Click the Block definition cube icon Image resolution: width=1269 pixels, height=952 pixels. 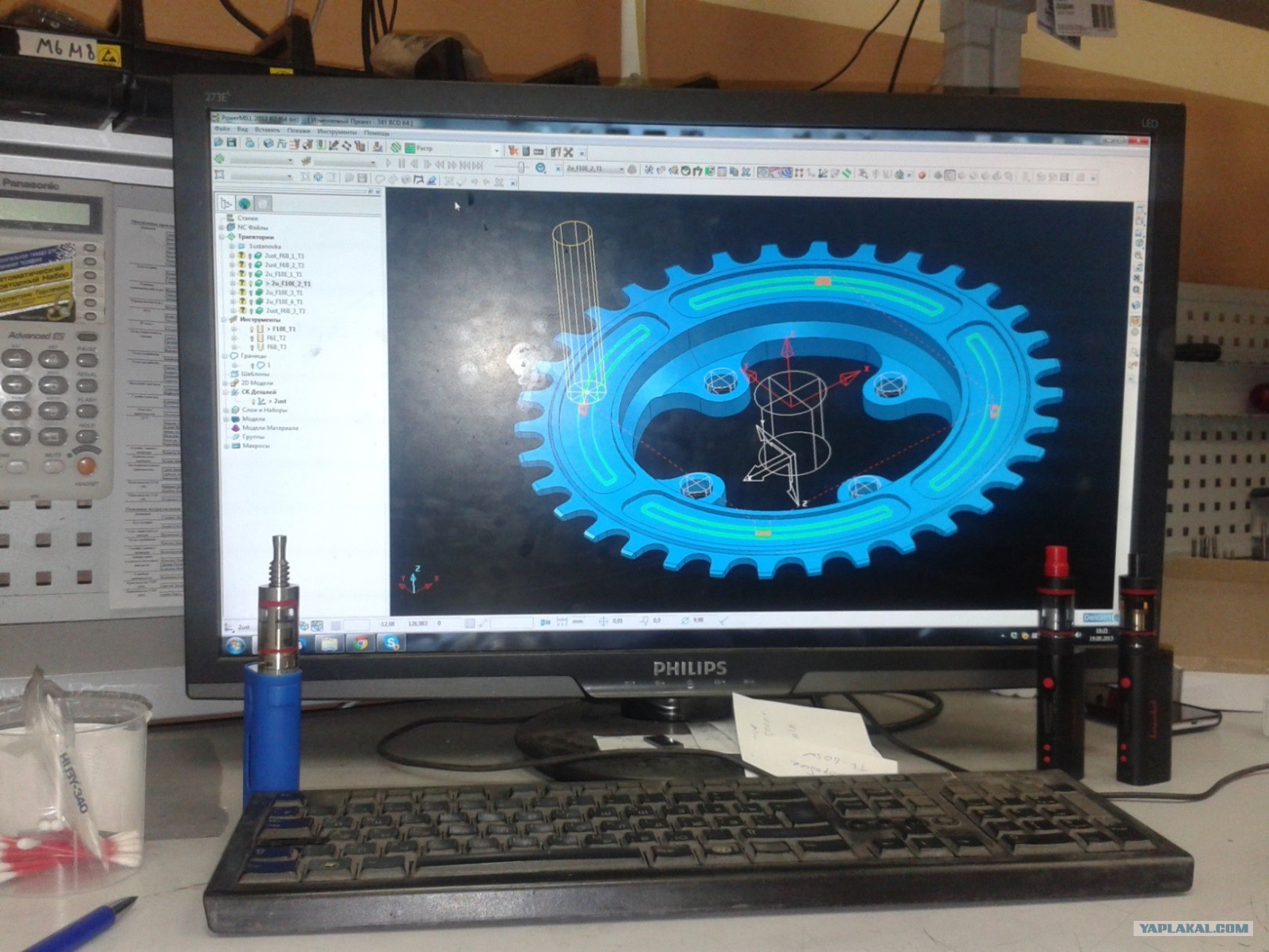268,144
